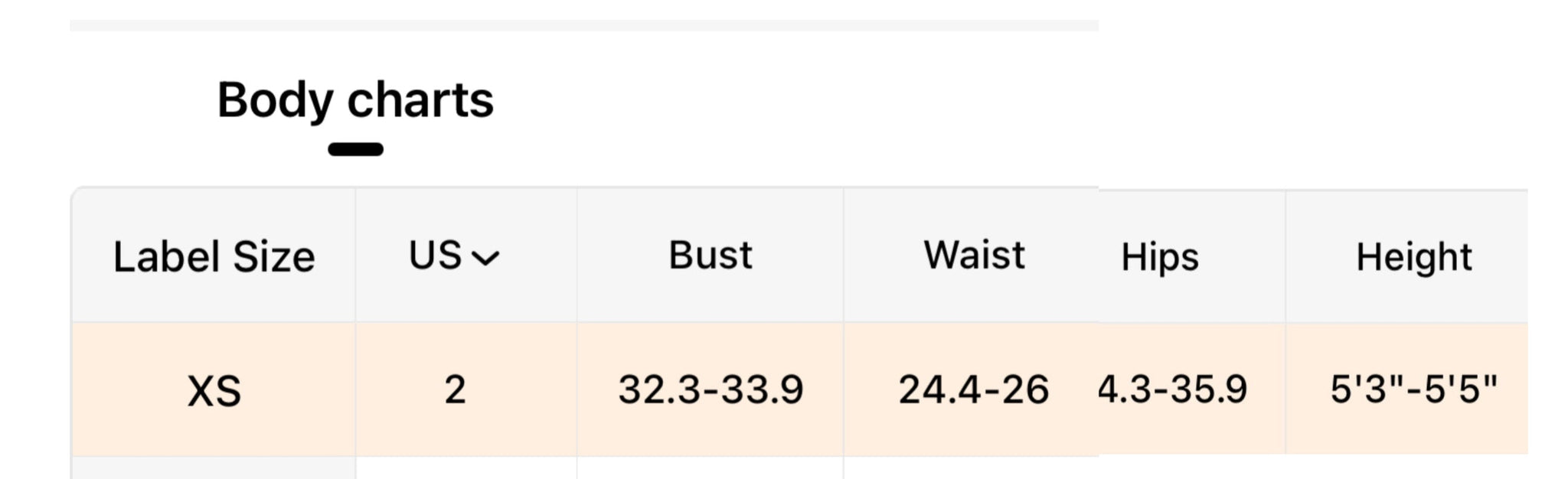Viewport: 1568px width, 479px height.
Task: Click the black underline beneath Body charts
Action: tap(355, 149)
